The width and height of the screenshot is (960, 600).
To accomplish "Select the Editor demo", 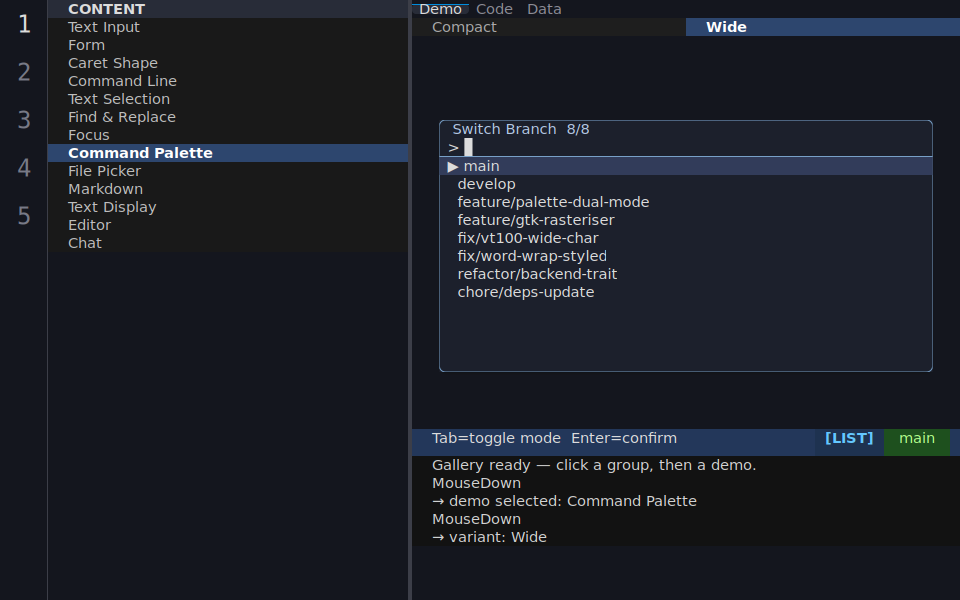I will tap(228, 225).
